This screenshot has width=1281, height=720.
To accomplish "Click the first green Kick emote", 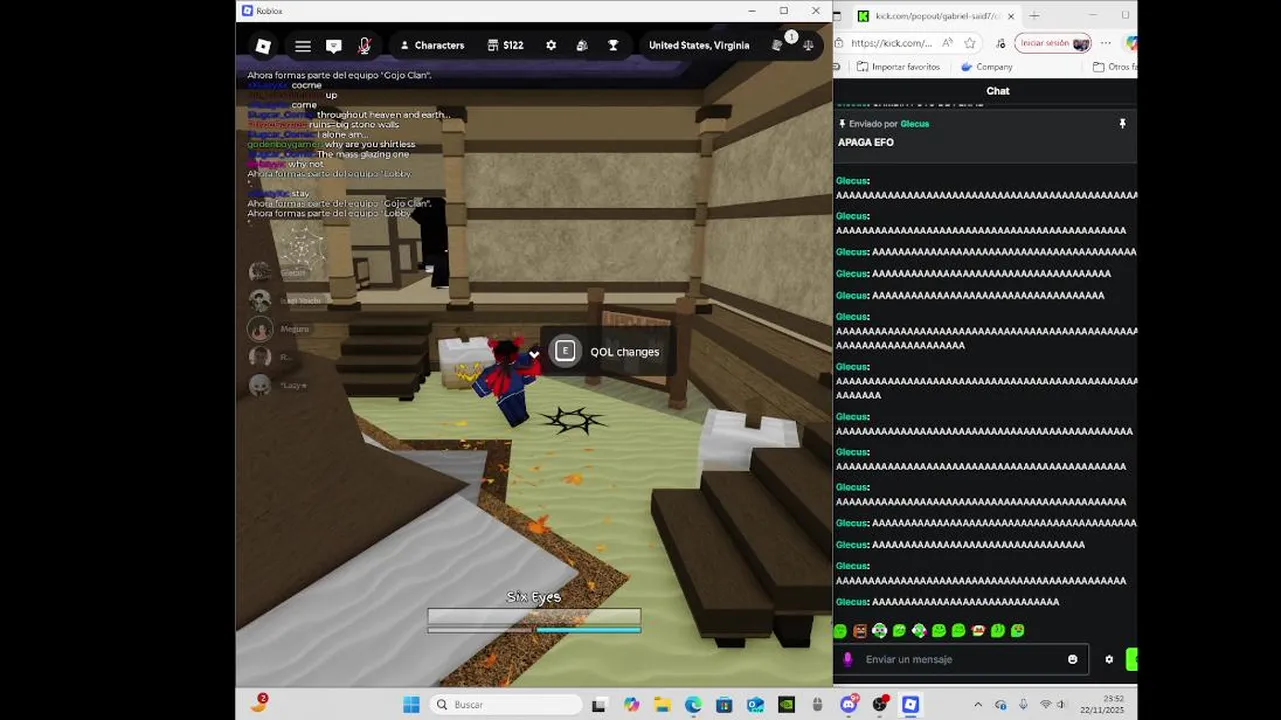I will tap(840, 631).
